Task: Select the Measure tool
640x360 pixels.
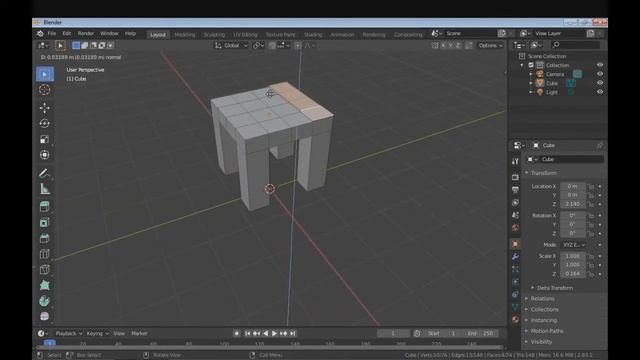Action: coord(44,189)
